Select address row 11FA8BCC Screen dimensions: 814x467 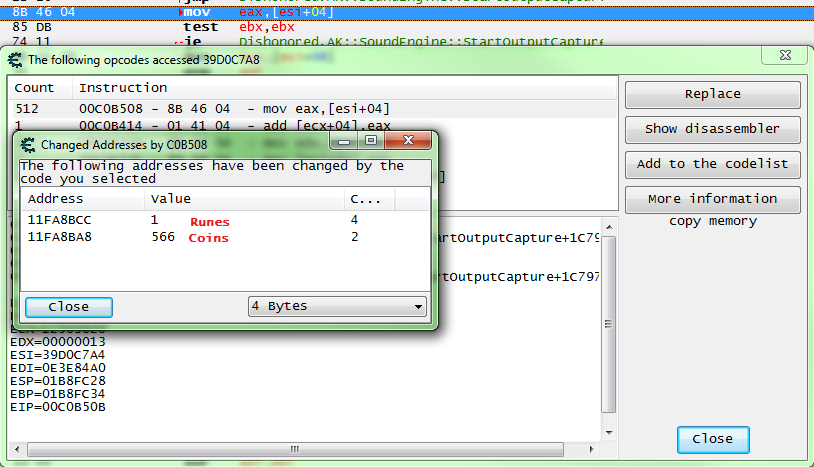tap(225, 220)
